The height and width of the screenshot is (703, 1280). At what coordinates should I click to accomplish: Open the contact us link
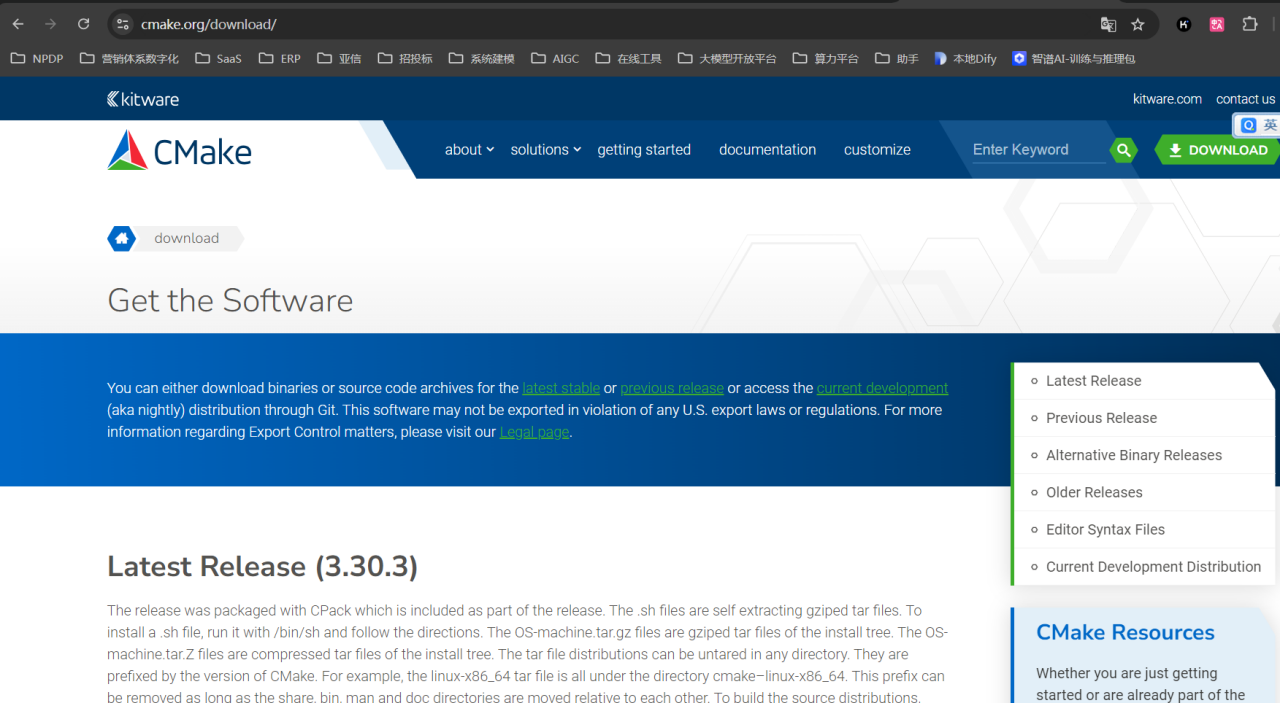1245,99
